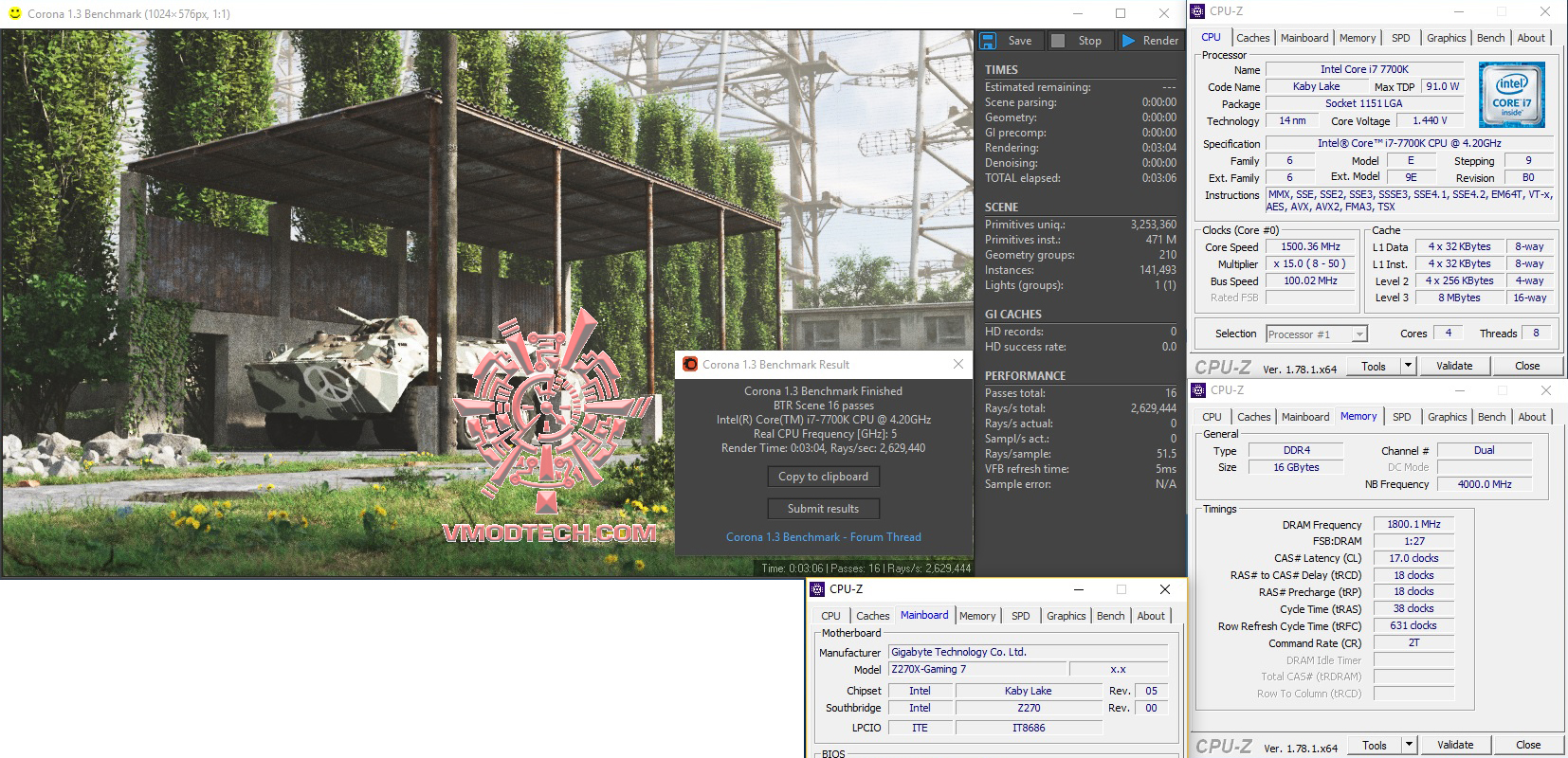Click the Intel Core i7 logo in CPU-Z
The width and height of the screenshot is (1568, 758).
click(1511, 95)
